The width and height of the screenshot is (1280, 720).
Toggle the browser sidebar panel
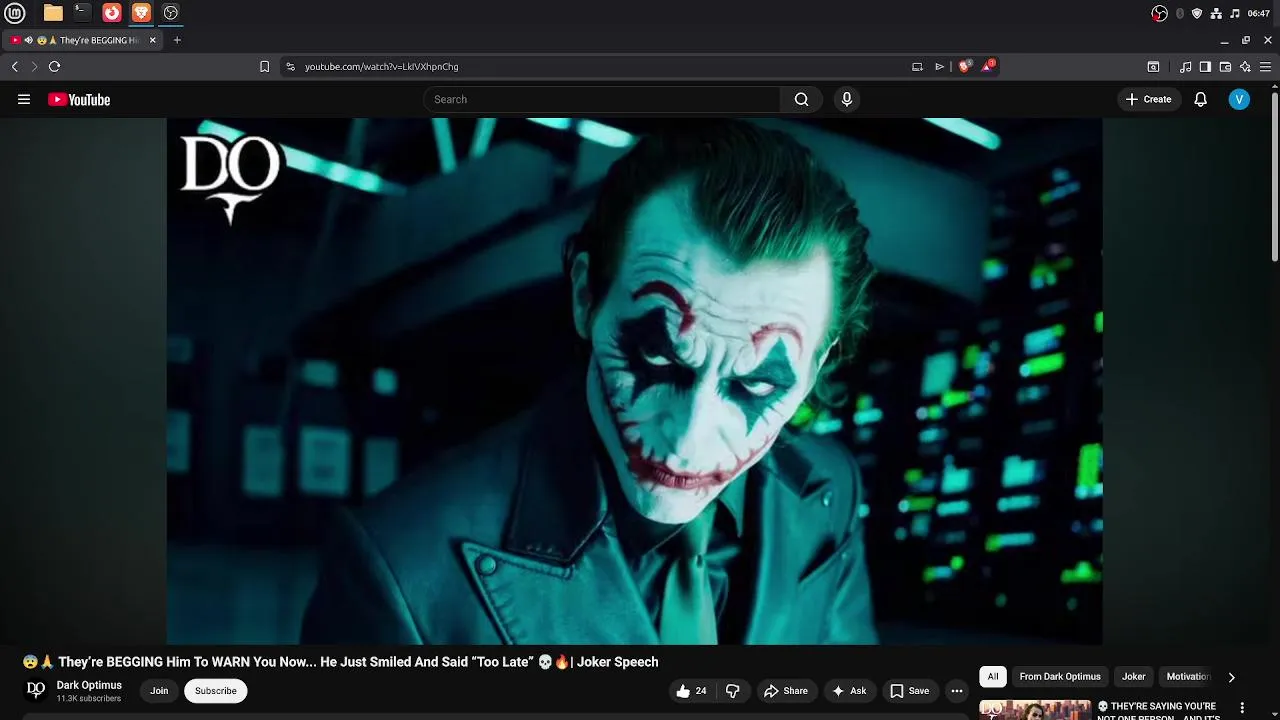[1205, 66]
